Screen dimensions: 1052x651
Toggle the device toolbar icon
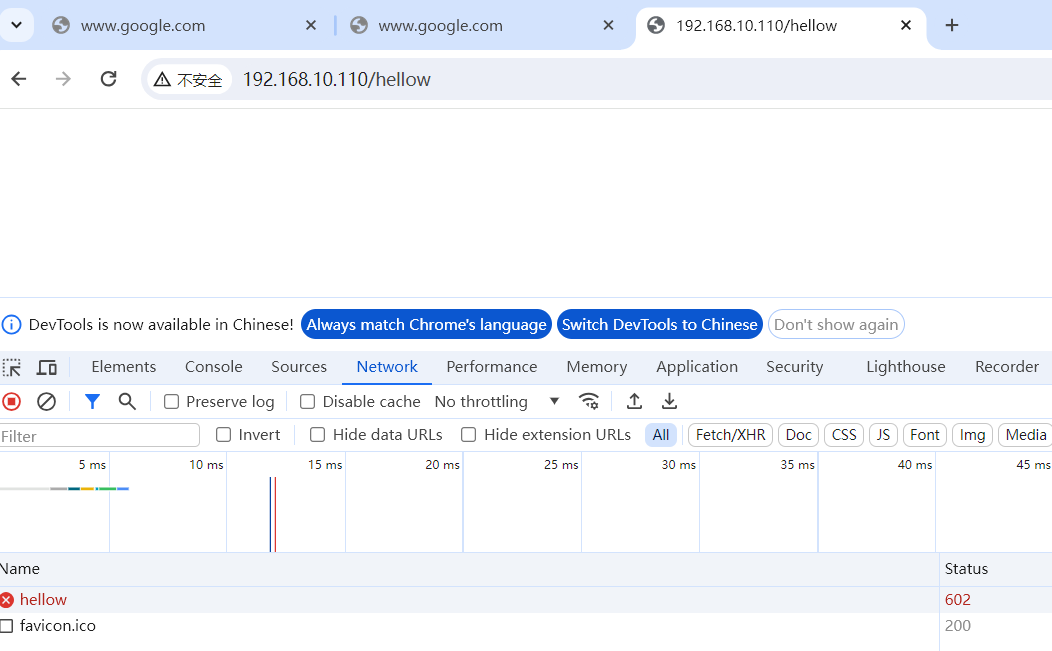(x=47, y=367)
